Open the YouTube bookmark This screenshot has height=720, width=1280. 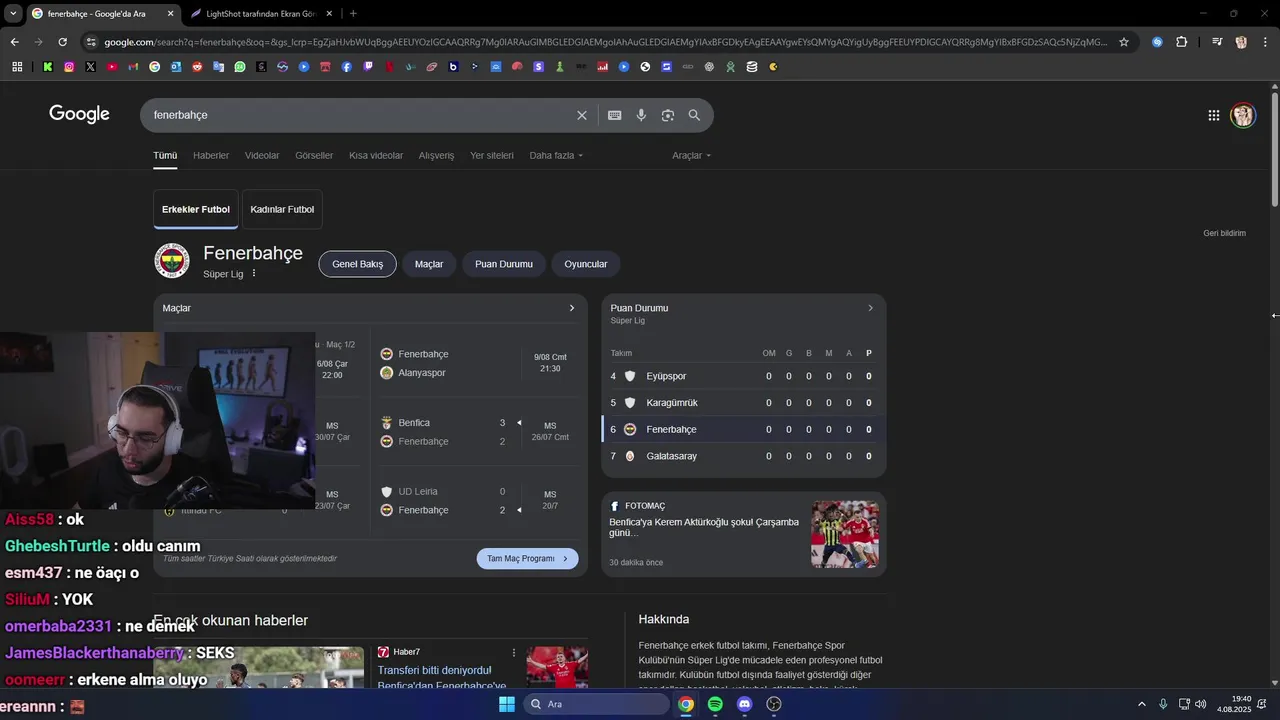click(x=112, y=67)
